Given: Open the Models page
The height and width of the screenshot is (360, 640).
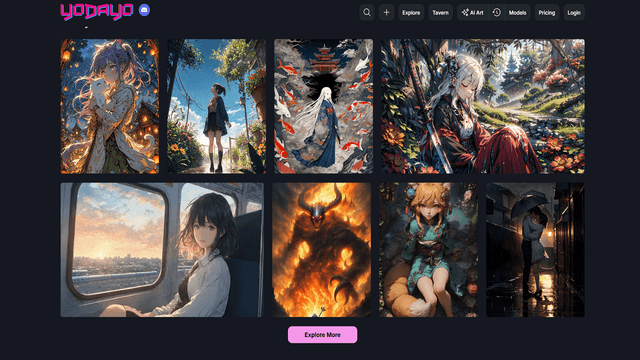Looking at the screenshot, I should (x=517, y=13).
